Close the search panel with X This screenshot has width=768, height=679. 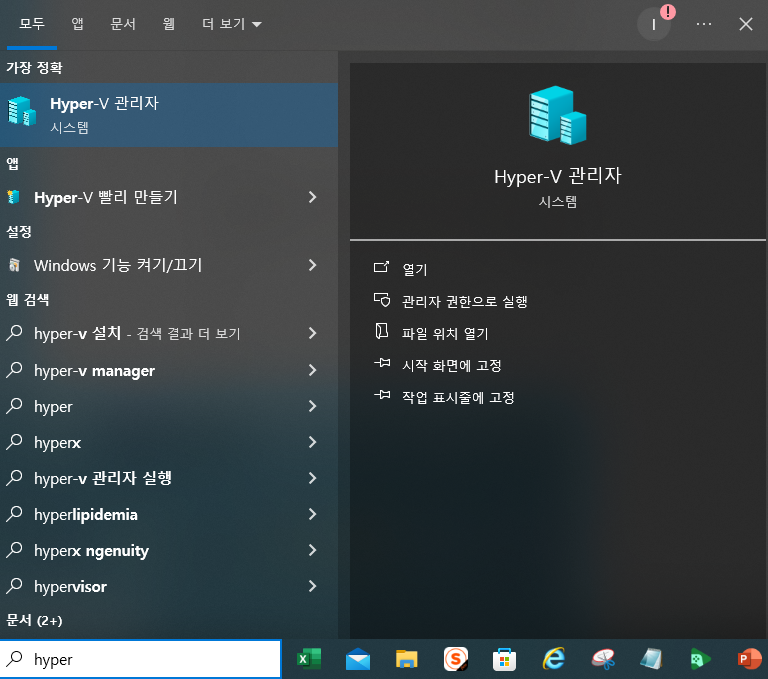(745, 24)
